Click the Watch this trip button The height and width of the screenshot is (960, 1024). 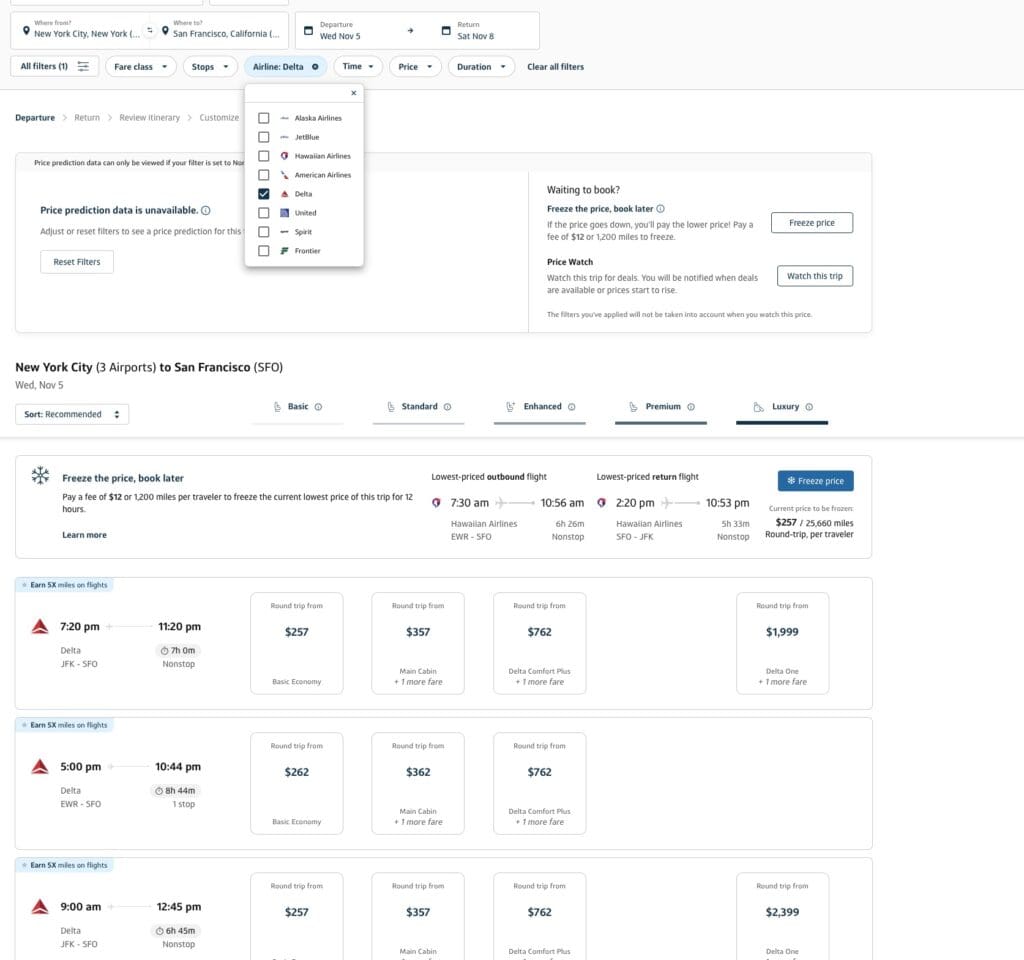815,276
